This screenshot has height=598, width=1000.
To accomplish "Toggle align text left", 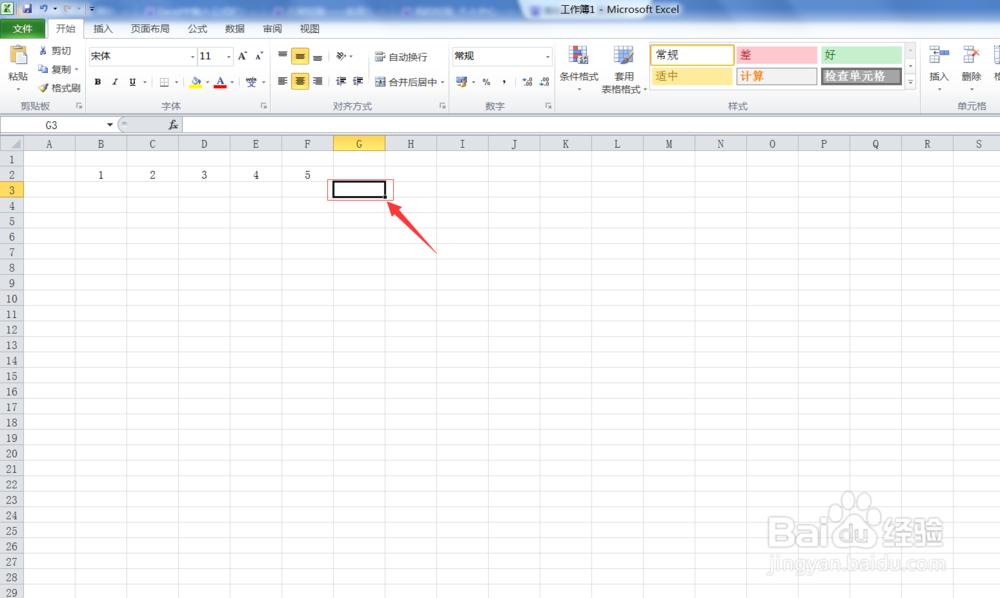I will tap(283, 81).
